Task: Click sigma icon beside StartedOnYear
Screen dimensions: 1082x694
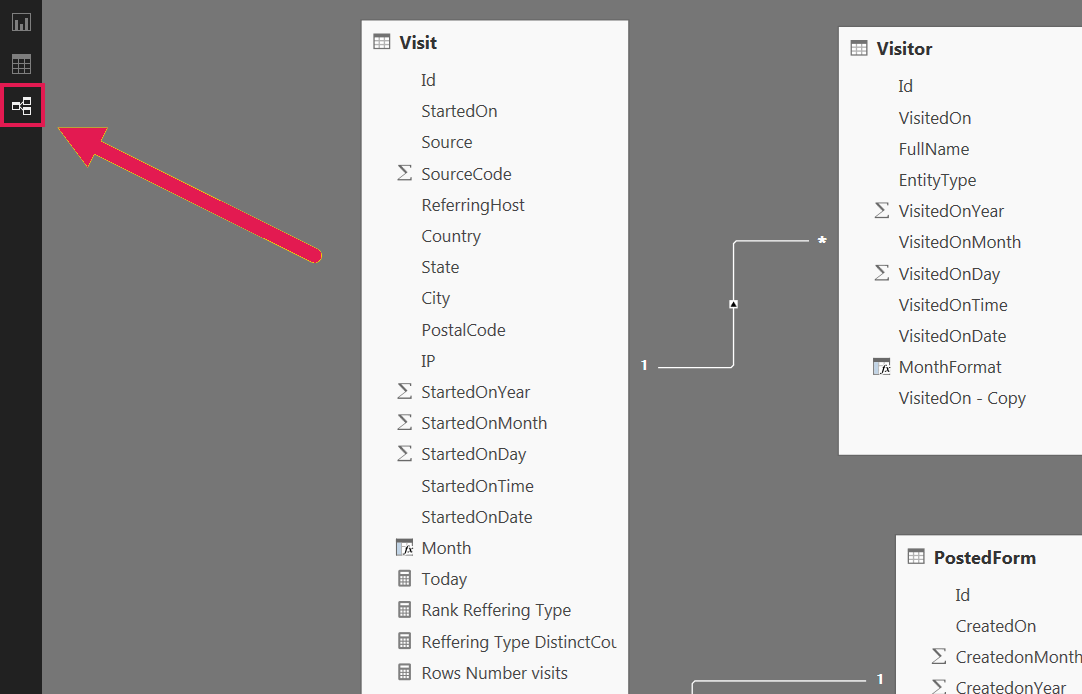Action: tap(404, 391)
